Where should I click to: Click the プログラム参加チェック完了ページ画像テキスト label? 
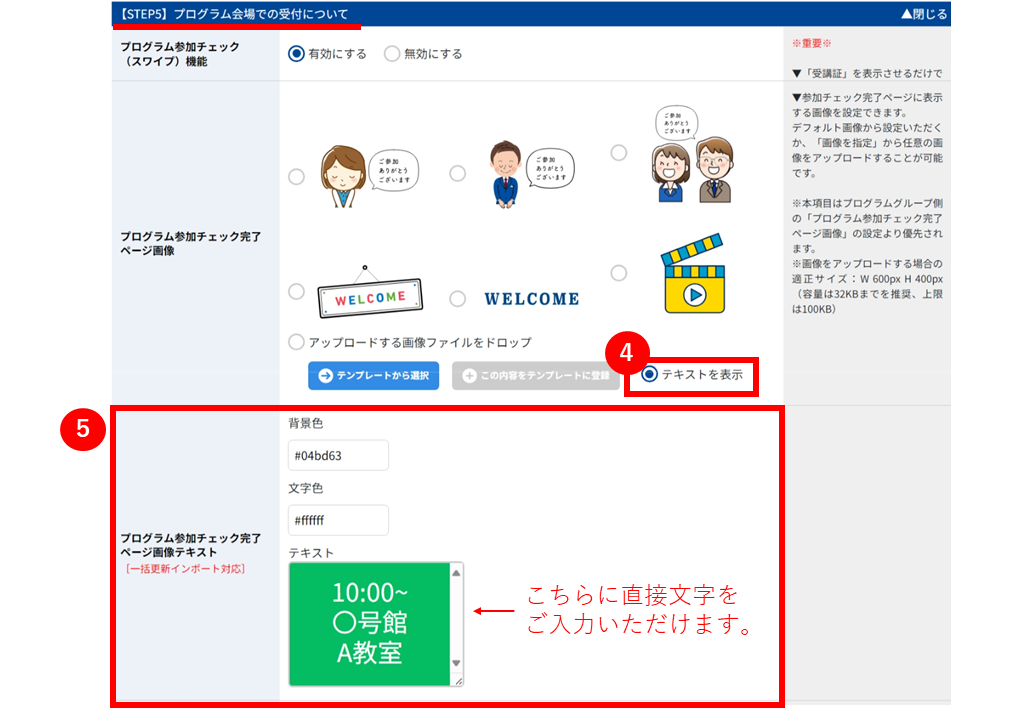pos(190,545)
